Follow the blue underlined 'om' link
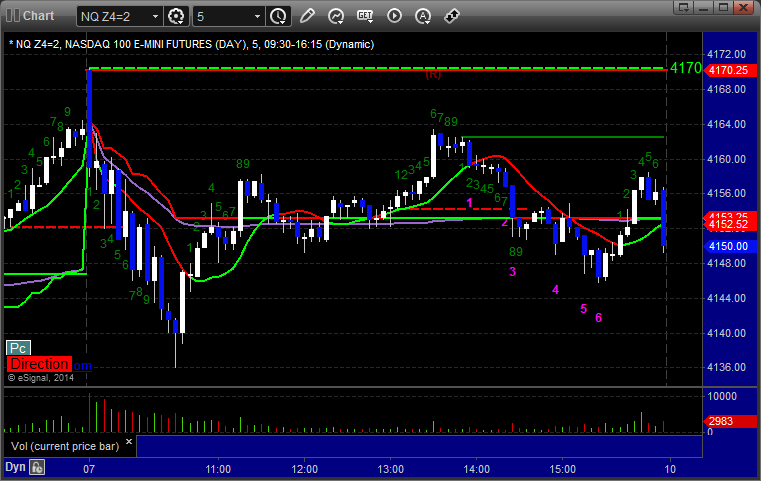The image size is (761, 481). coord(82,366)
